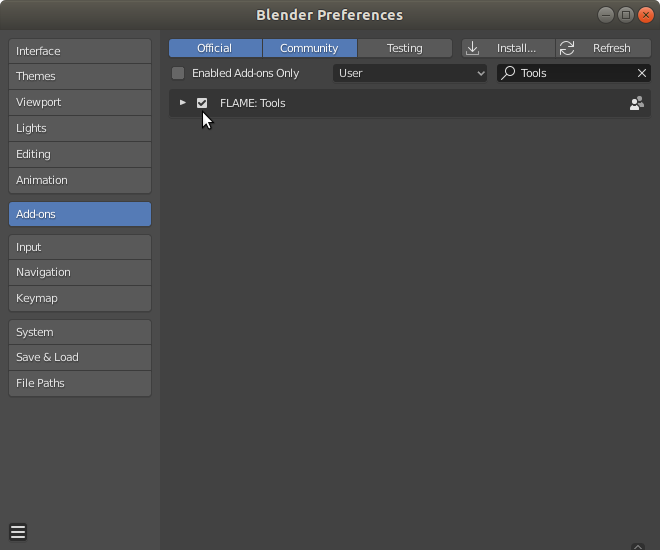The height and width of the screenshot is (550, 660).
Task: Toggle the Community add-ons filter
Action: (x=310, y=48)
